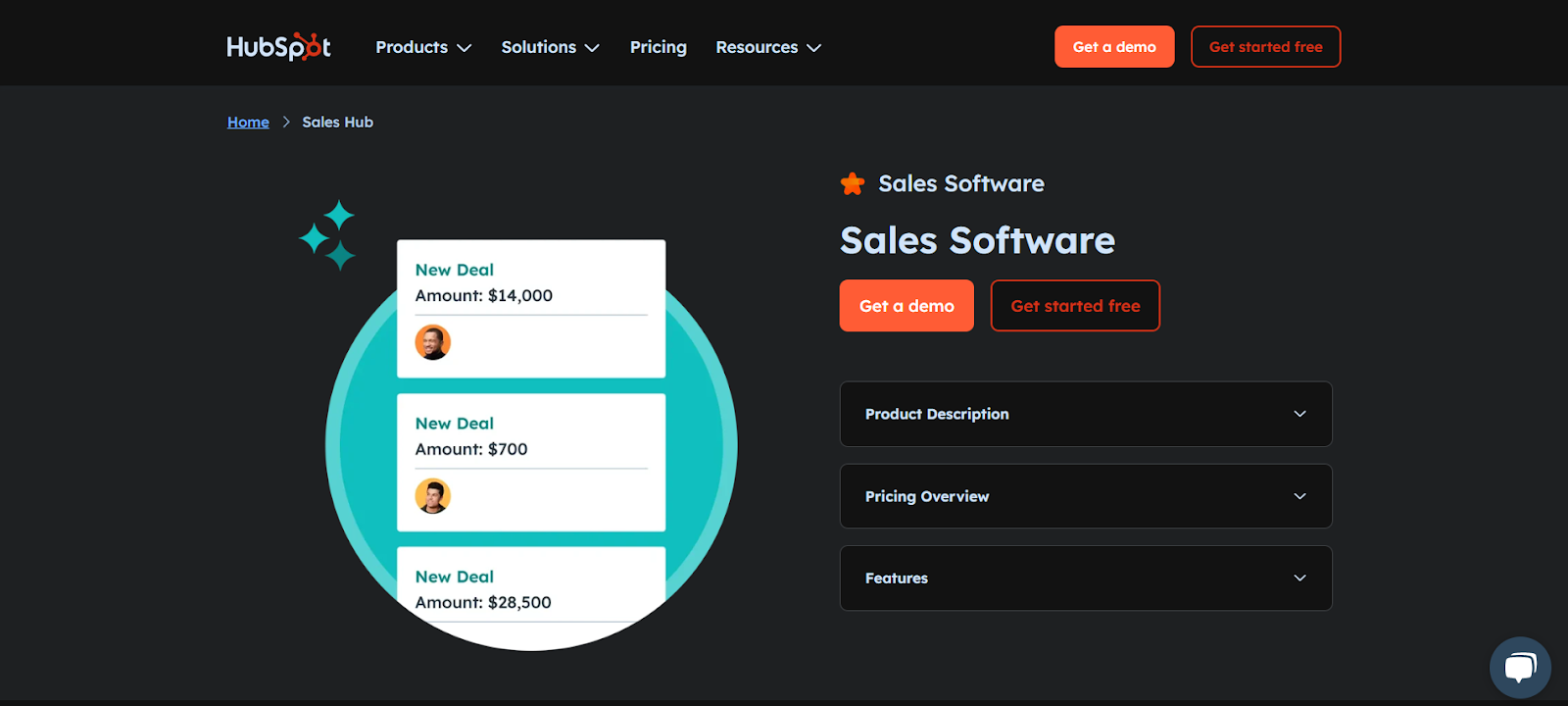Follow the Home breadcrumb link
The width and height of the screenshot is (1568, 706).
(x=248, y=122)
